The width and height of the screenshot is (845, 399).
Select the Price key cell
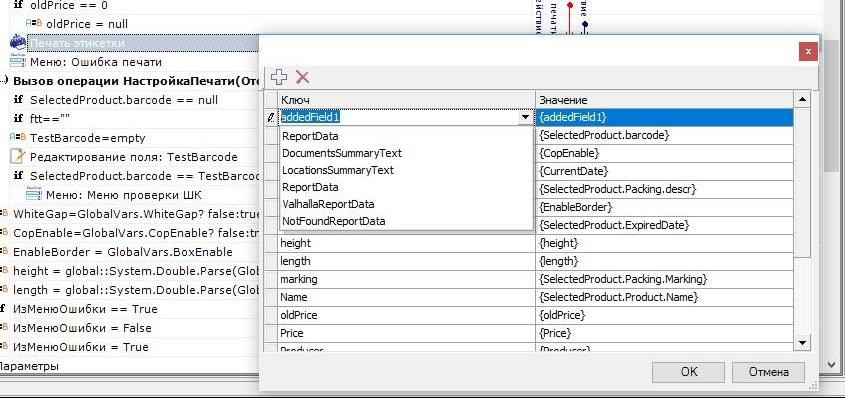[406, 333]
